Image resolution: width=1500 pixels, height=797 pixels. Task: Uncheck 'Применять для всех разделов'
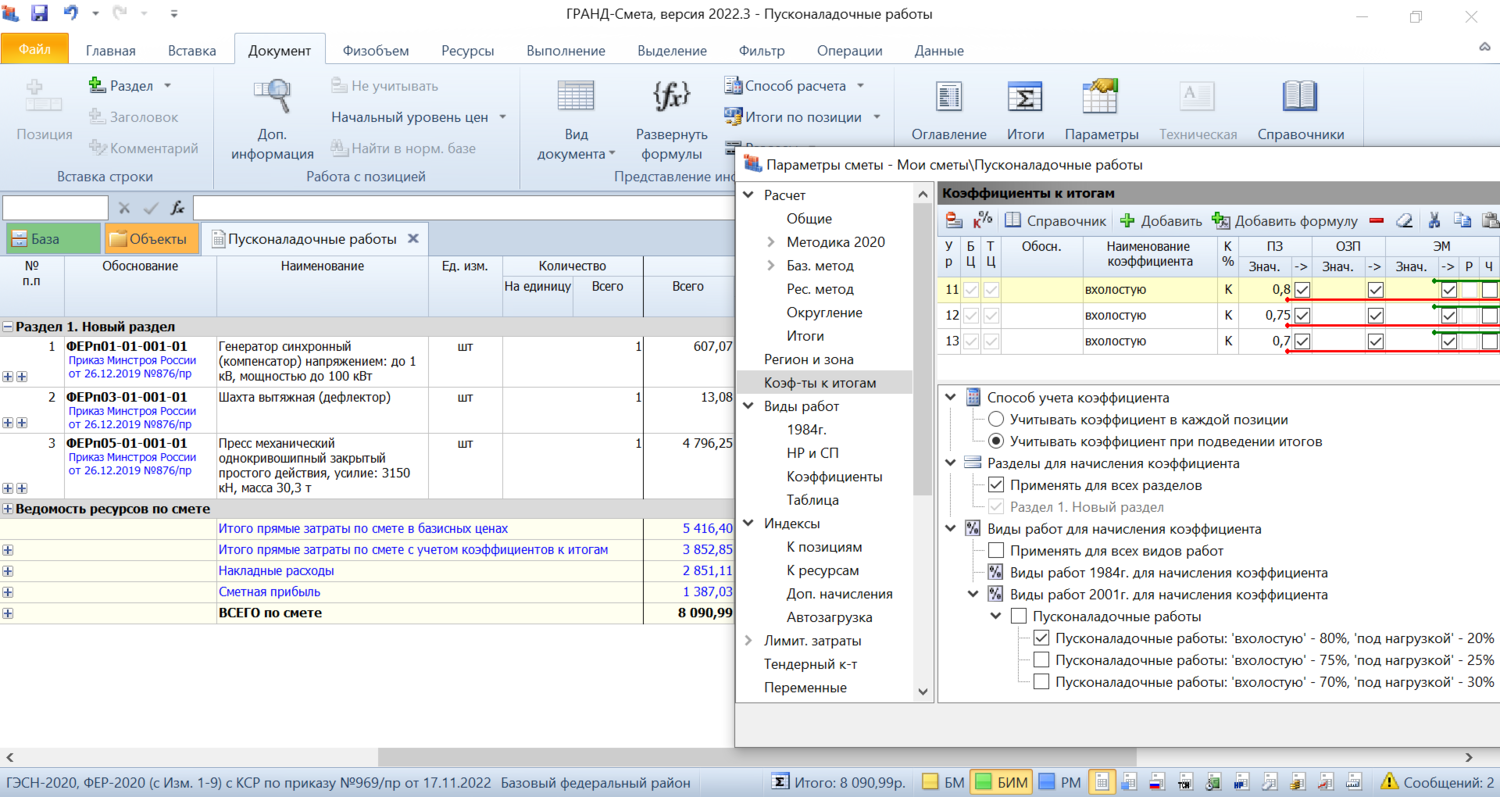coord(996,486)
